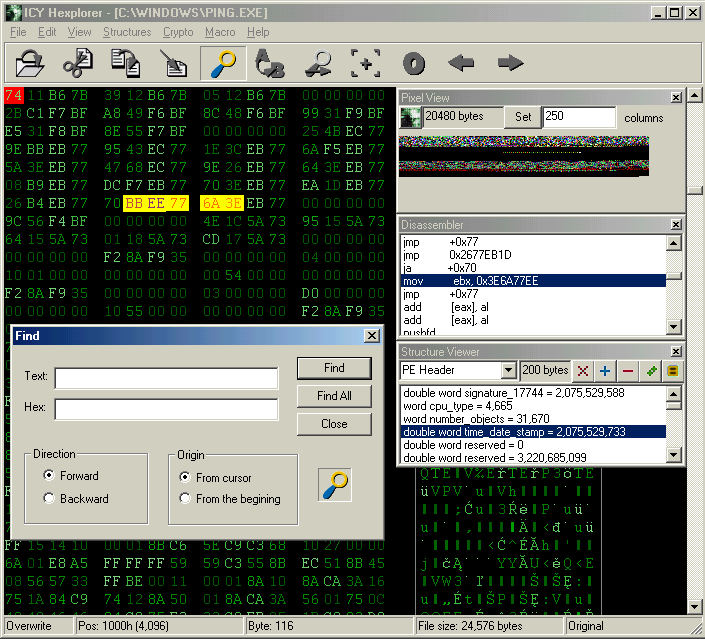
Task: Click the columns value field showing 250
Action: [x=579, y=117]
